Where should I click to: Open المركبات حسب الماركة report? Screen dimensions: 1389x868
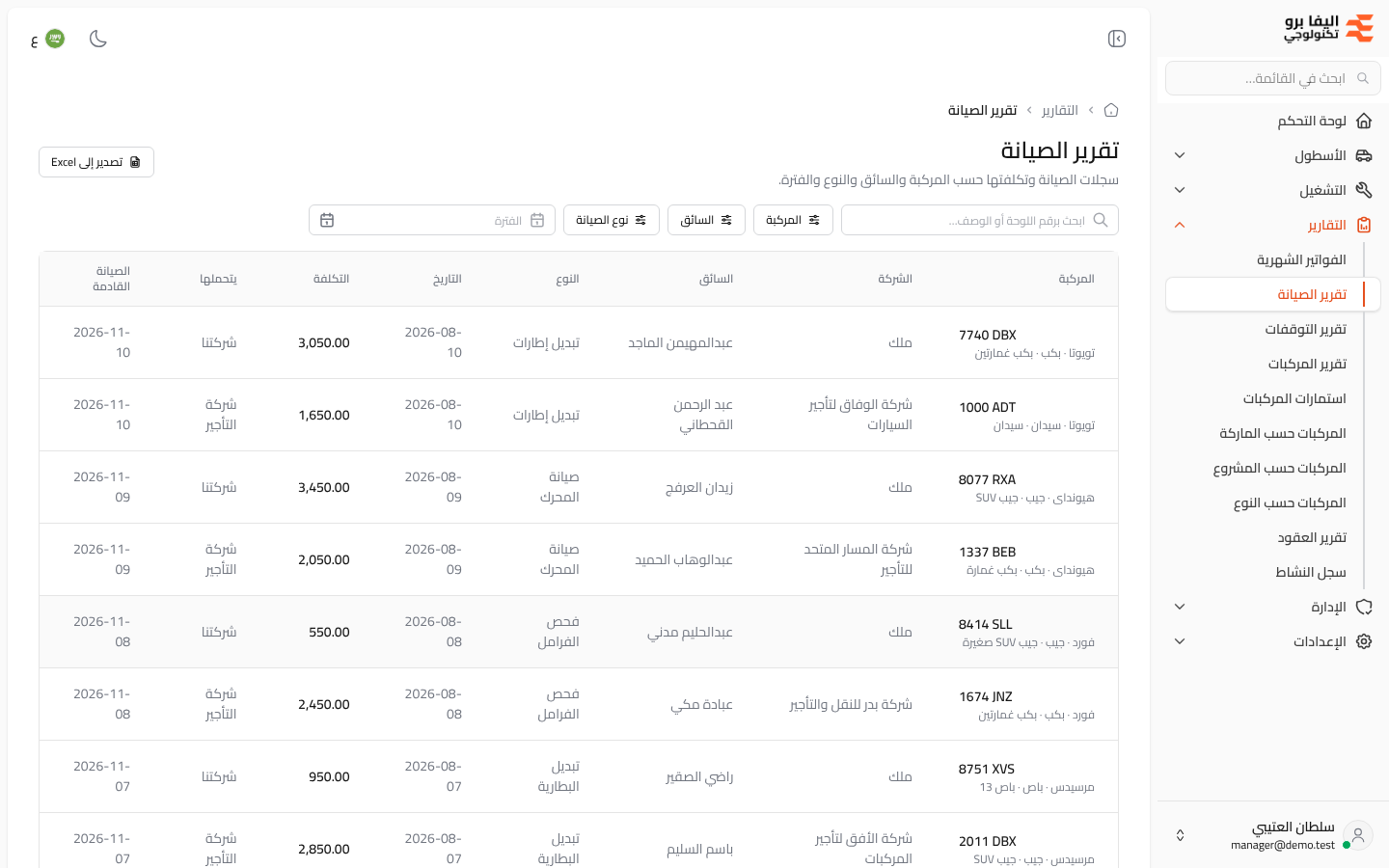[x=1283, y=433]
